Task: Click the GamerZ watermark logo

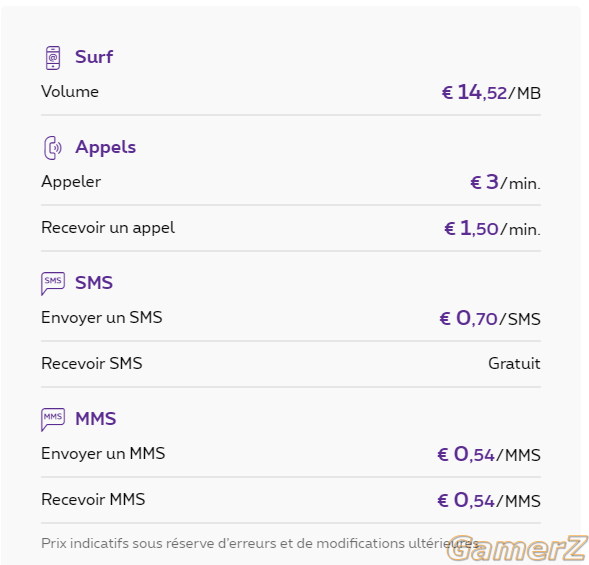Action: pos(517,548)
